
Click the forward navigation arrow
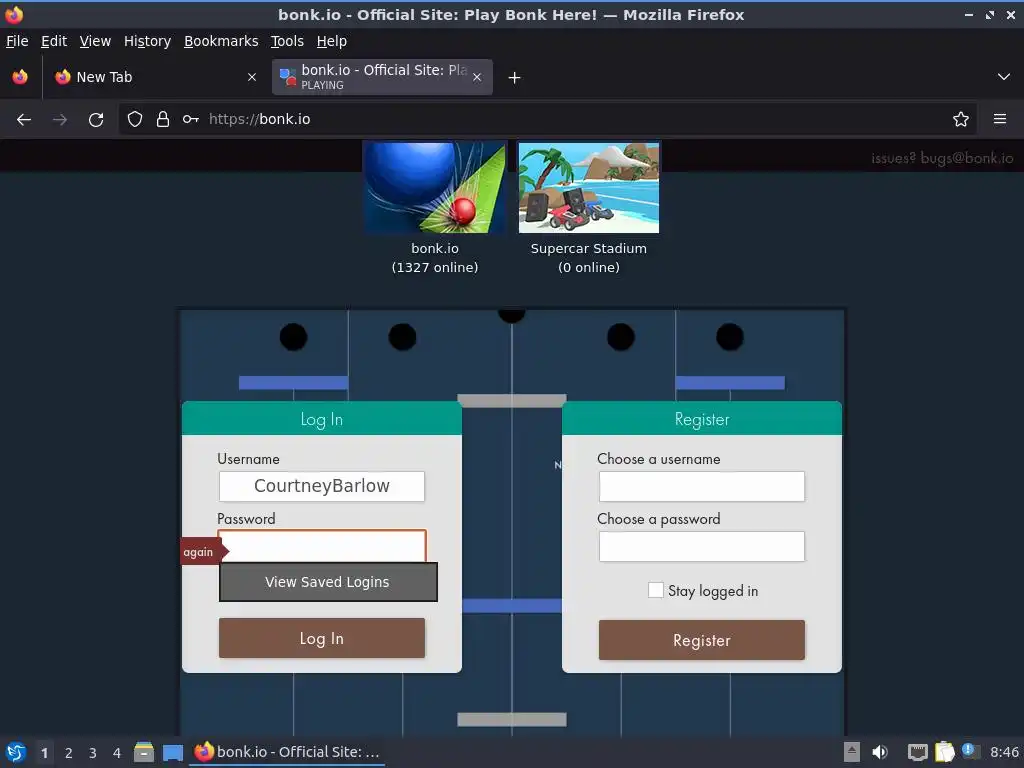[60, 120]
